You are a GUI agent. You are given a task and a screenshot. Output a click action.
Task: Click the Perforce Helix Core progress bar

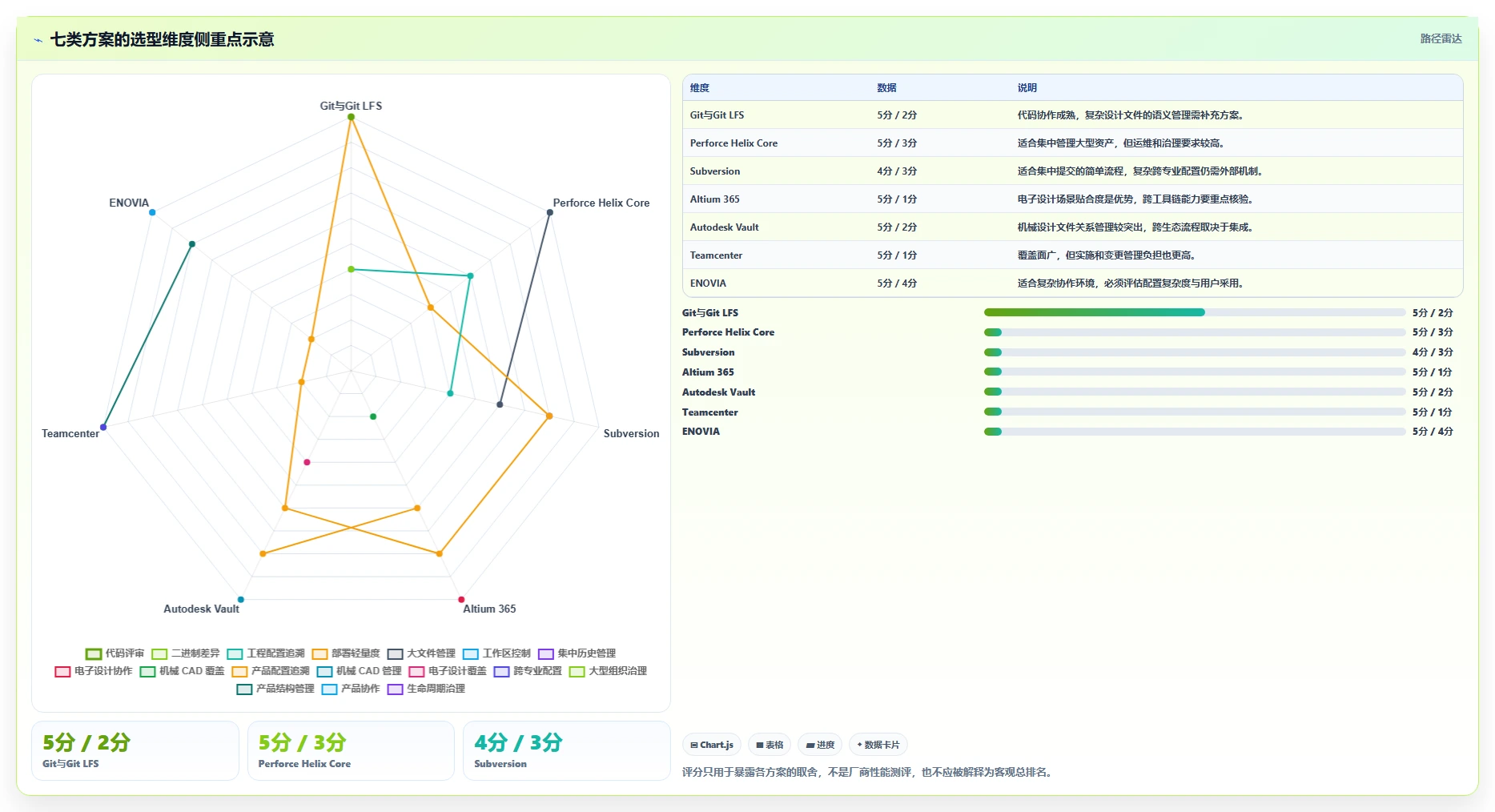tap(1195, 332)
